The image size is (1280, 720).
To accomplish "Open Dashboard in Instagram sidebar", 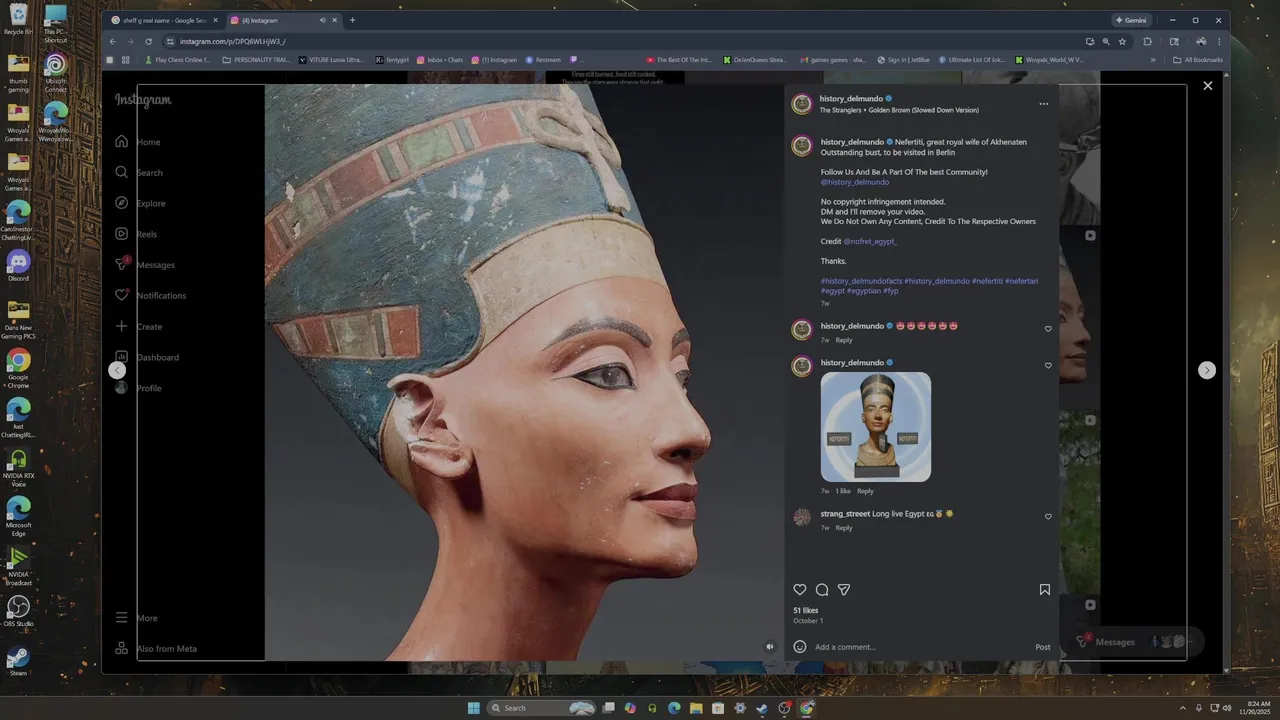I will pyautogui.click(x=146, y=357).
